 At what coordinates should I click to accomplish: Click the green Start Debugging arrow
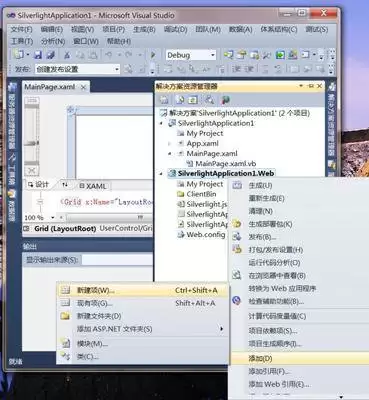click(x=153, y=55)
